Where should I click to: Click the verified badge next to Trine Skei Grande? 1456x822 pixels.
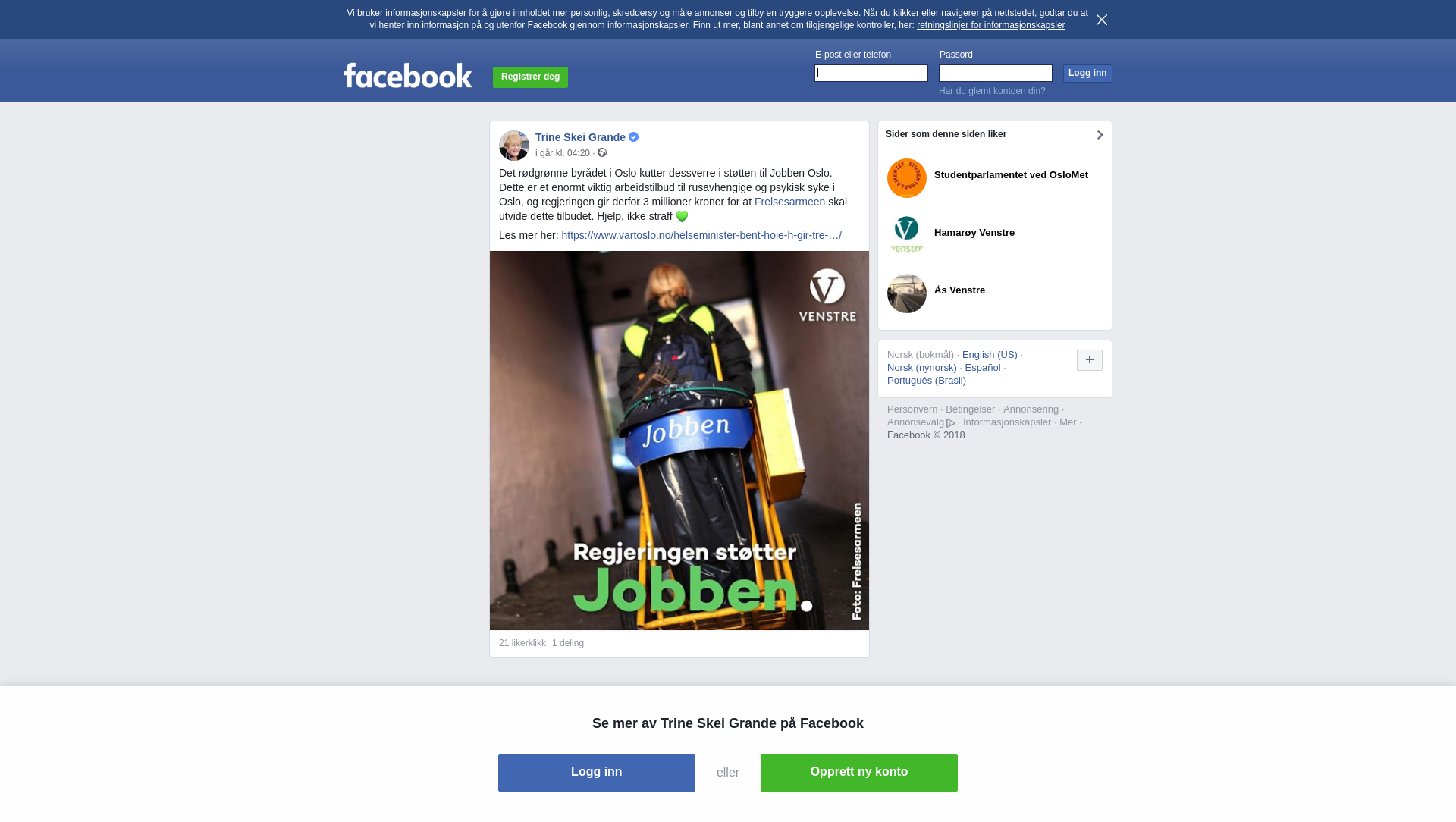pyautogui.click(x=634, y=137)
